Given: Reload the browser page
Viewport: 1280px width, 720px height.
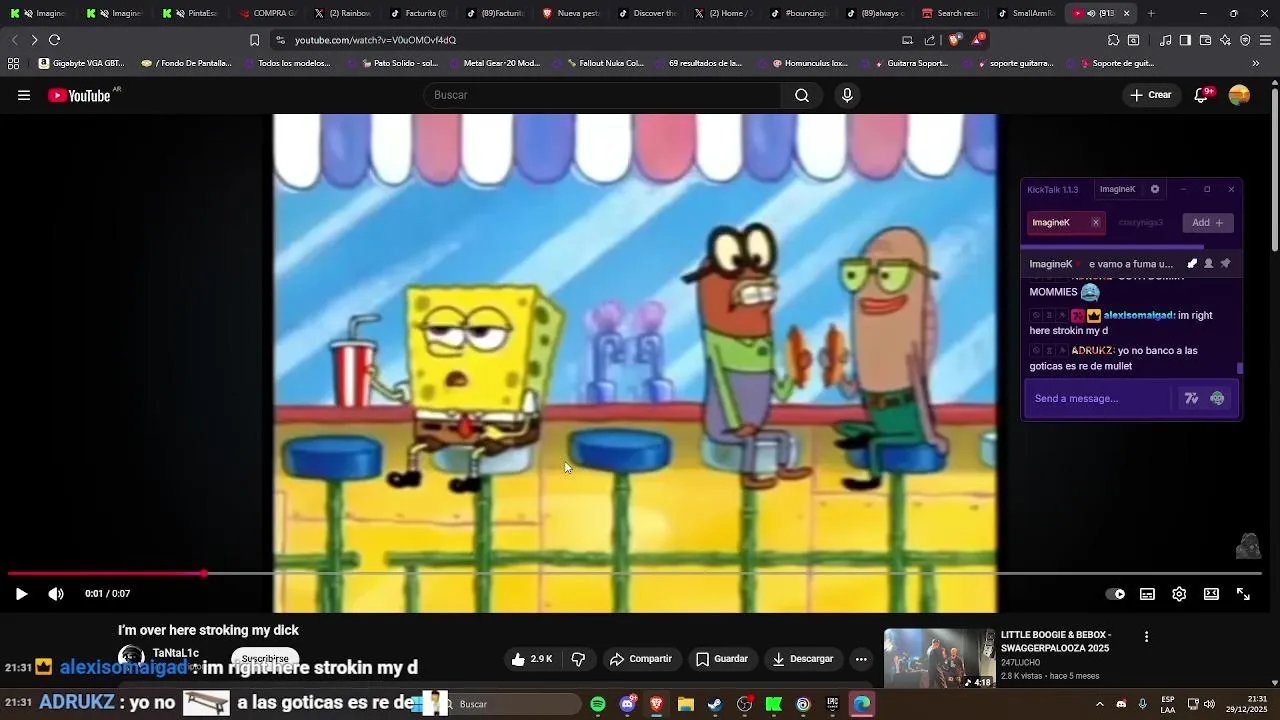Looking at the screenshot, I should [x=54, y=40].
